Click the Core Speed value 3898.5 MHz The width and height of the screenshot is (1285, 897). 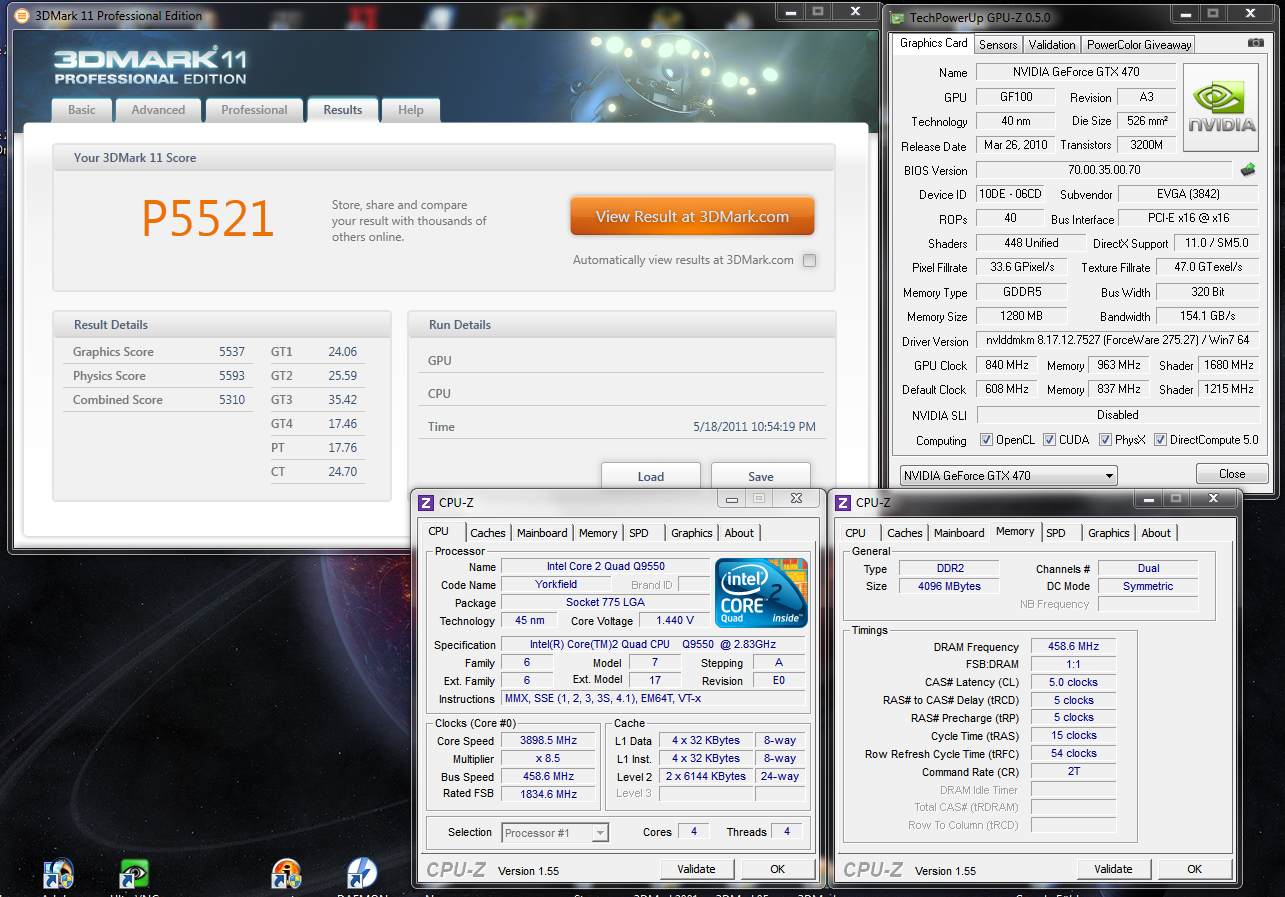coord(548,741)
